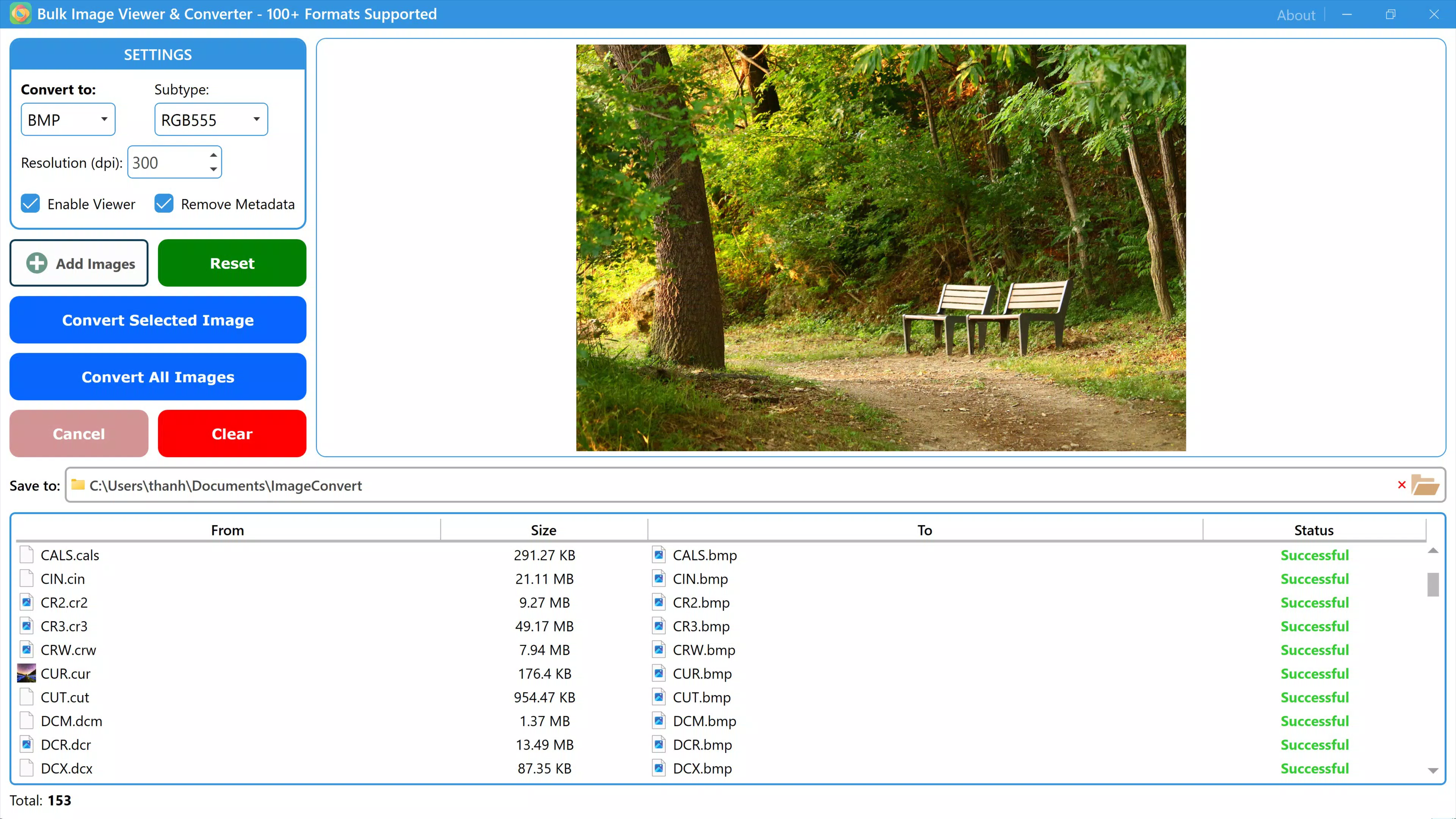
Task: Open the Convert to format dropdown
Action: (68, 119)
